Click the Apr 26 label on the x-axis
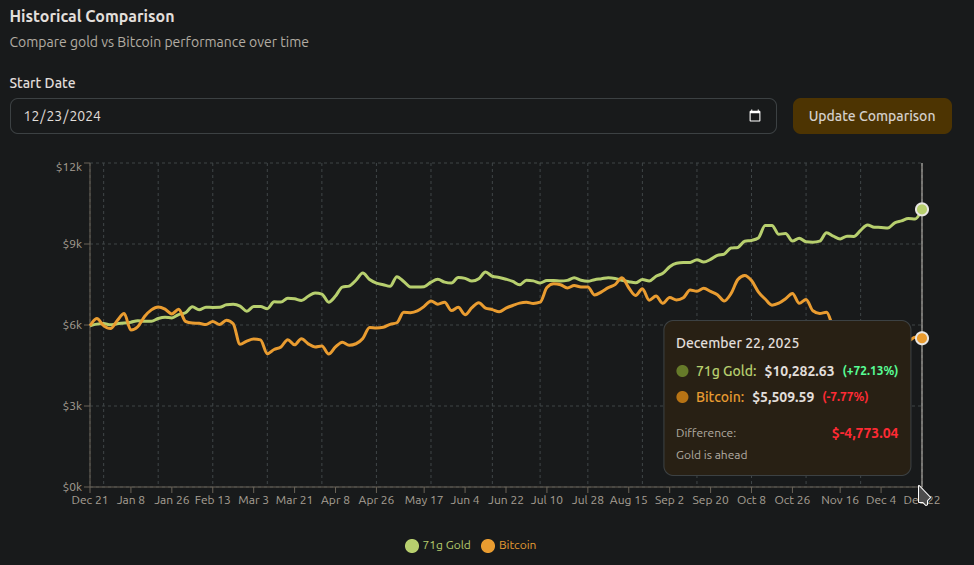 [x=375, y=500]
